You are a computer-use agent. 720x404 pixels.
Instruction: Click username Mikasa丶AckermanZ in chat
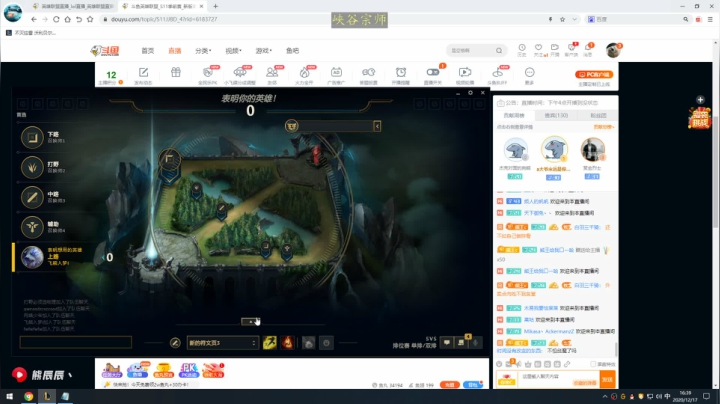549,331
